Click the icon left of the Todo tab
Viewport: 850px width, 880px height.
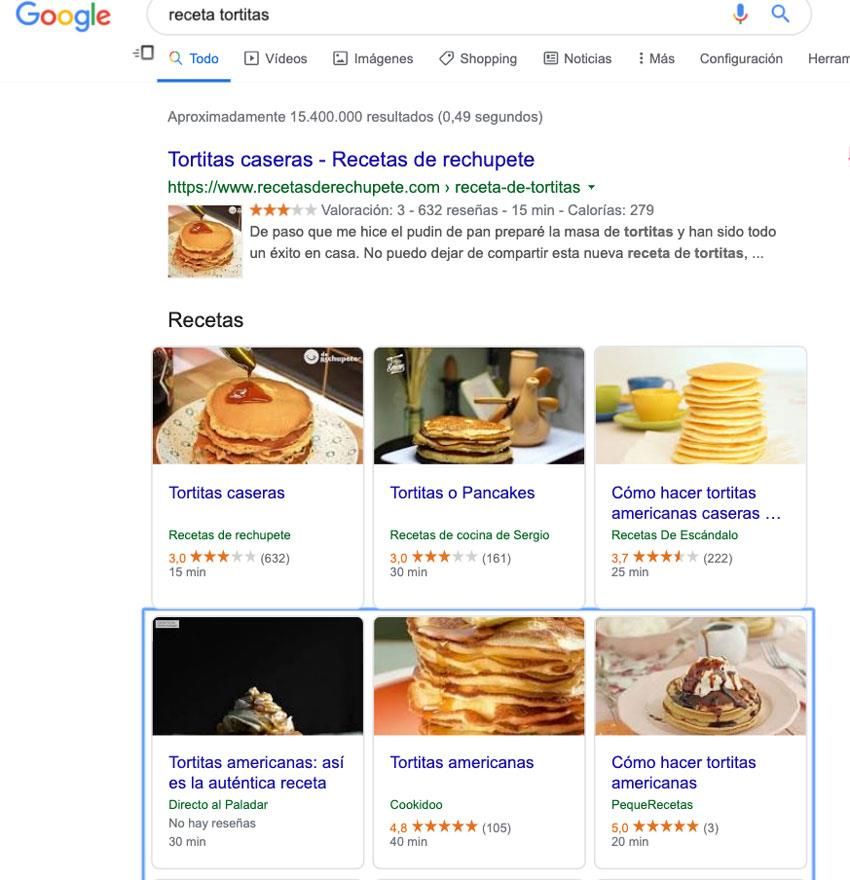click(144, 53)
